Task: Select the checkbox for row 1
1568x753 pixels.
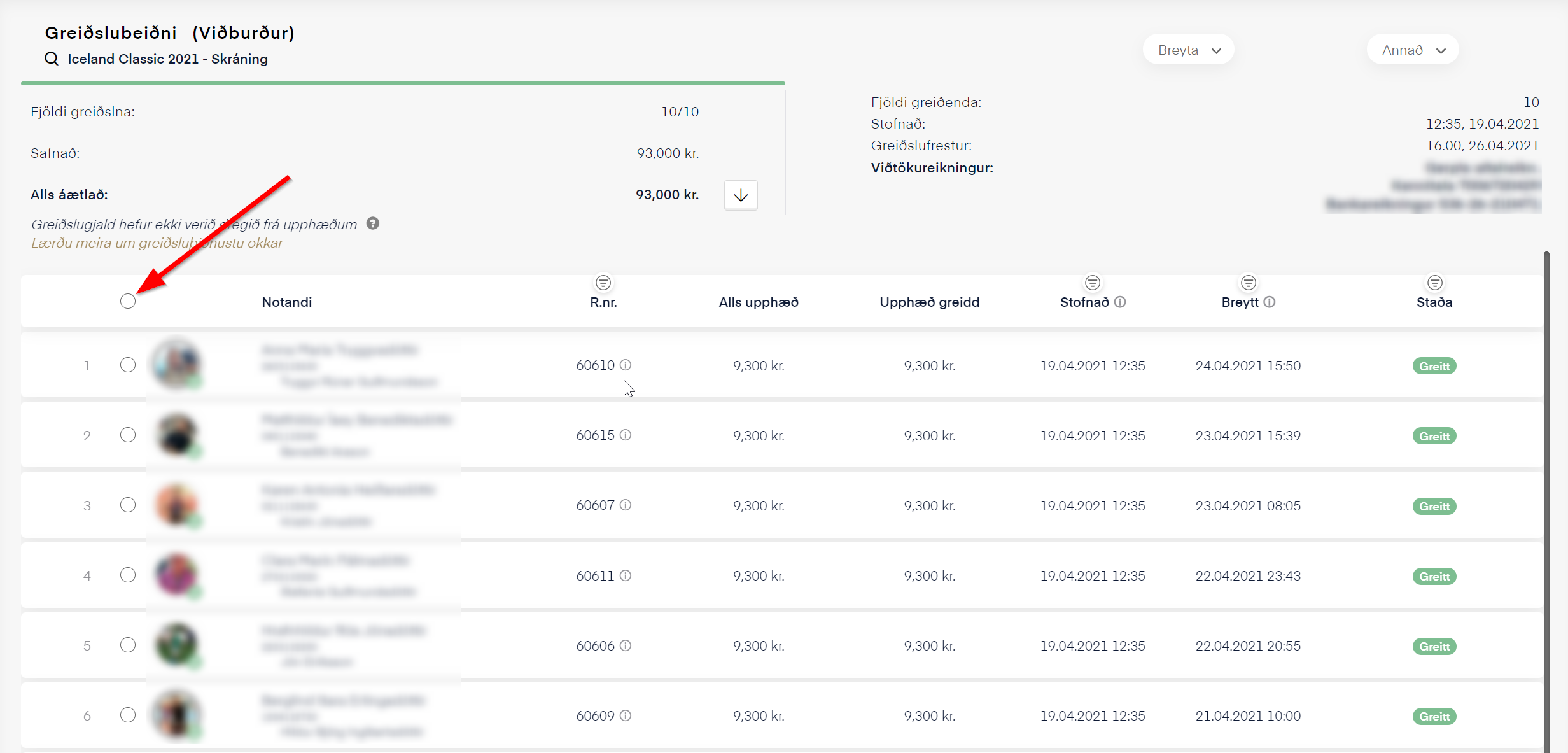Action: click(128, 365)
